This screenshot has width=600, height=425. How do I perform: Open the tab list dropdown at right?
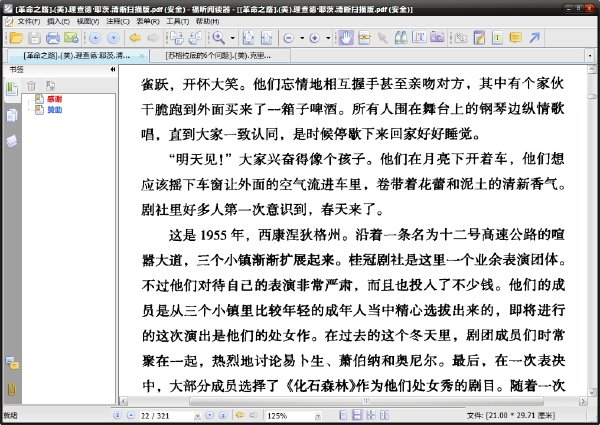pos(590,56)
